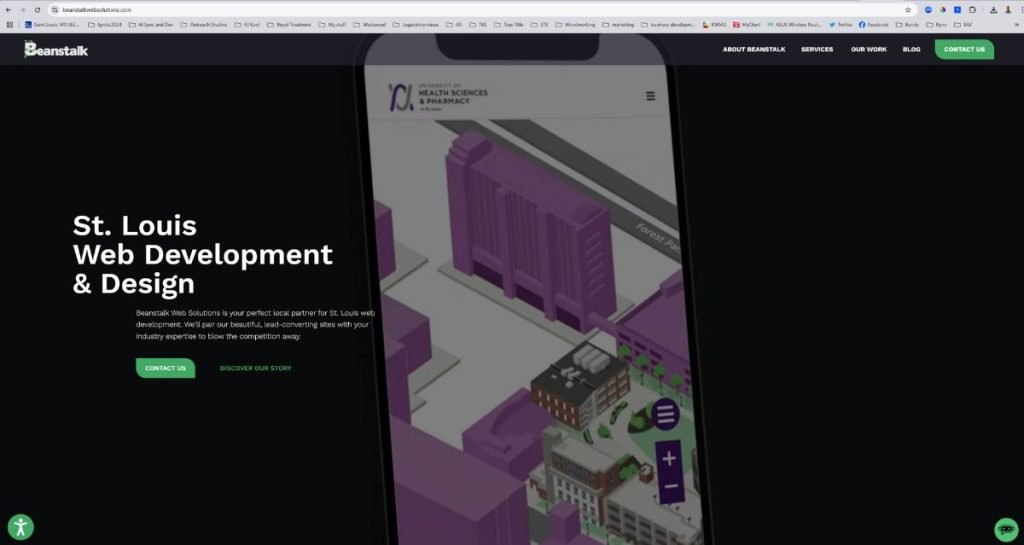Viewport: 1024px width, 545px height.
Task: Open the browser downloads icon
Action: coord(993,9)
